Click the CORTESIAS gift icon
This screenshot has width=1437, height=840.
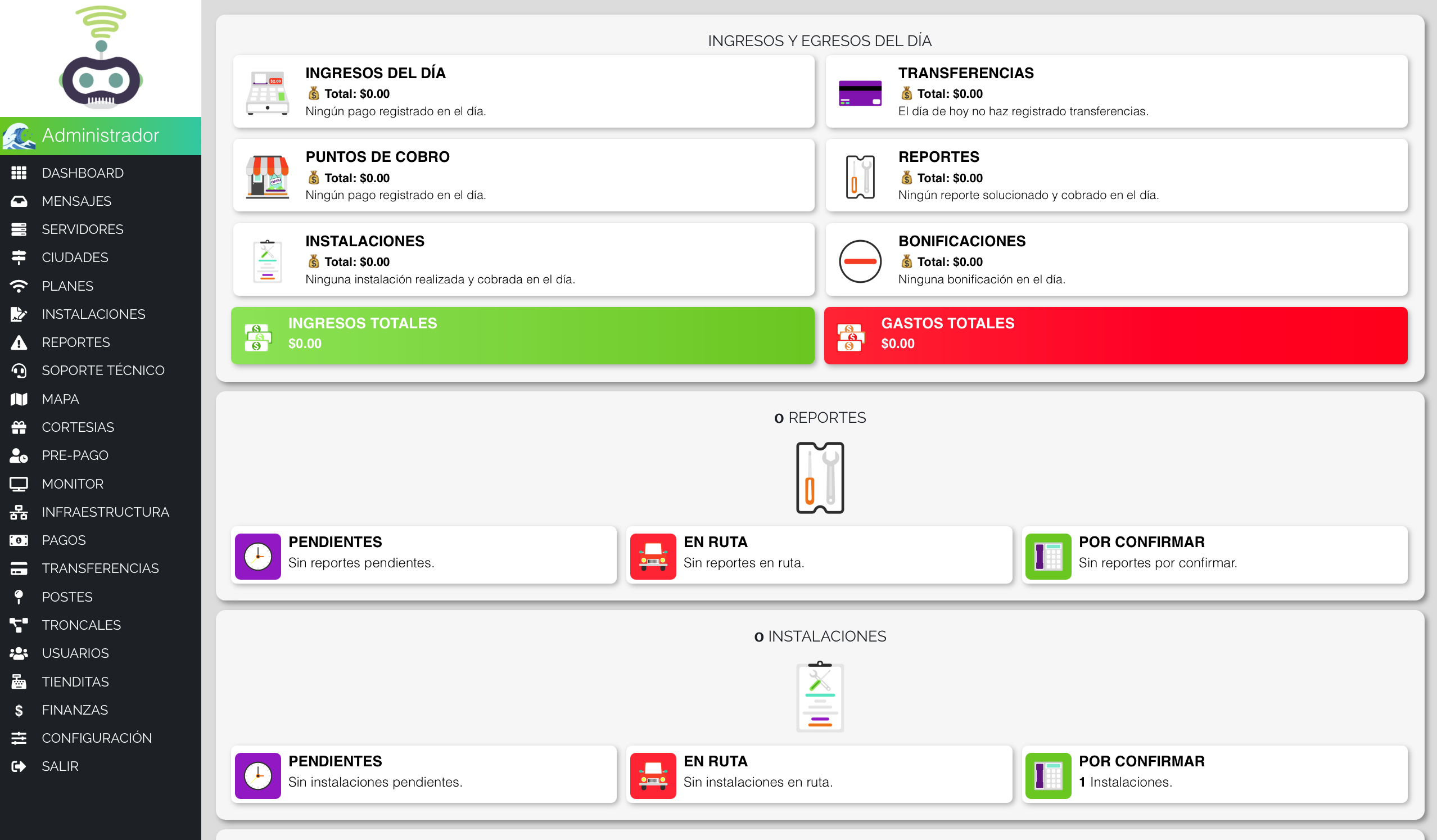click(x=19, y=427)
